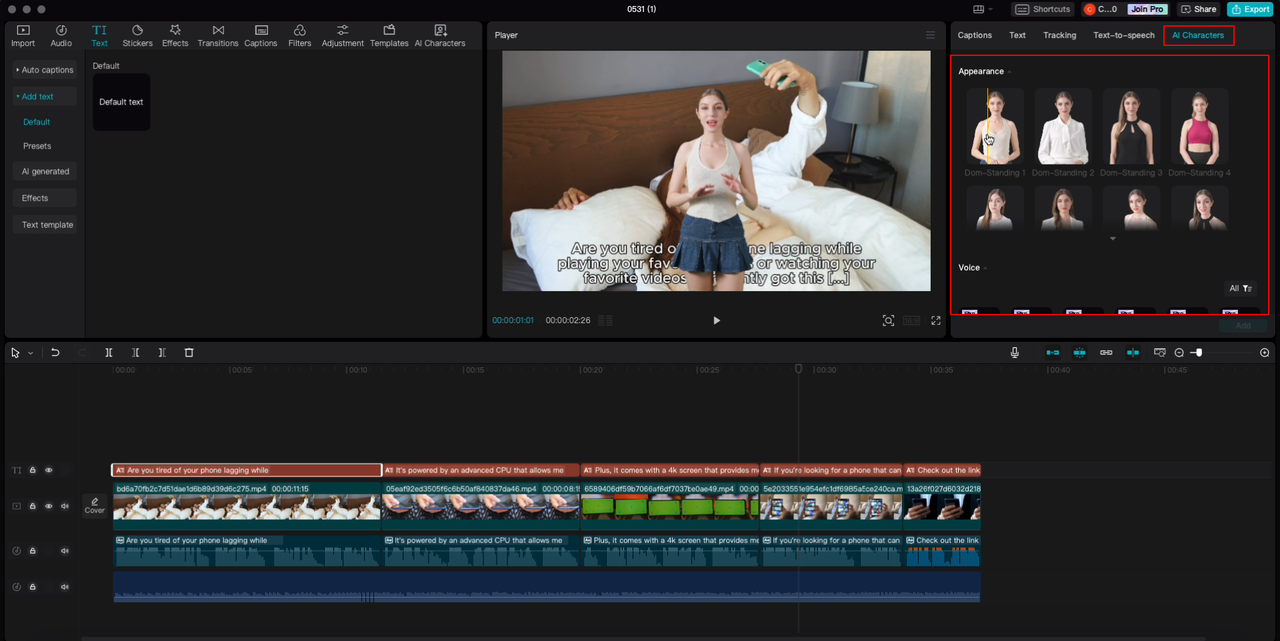1280x641 pixels.
Task: Click the Delete right of playhead tool
Action: pyautogui.click(x=162, y=353)
